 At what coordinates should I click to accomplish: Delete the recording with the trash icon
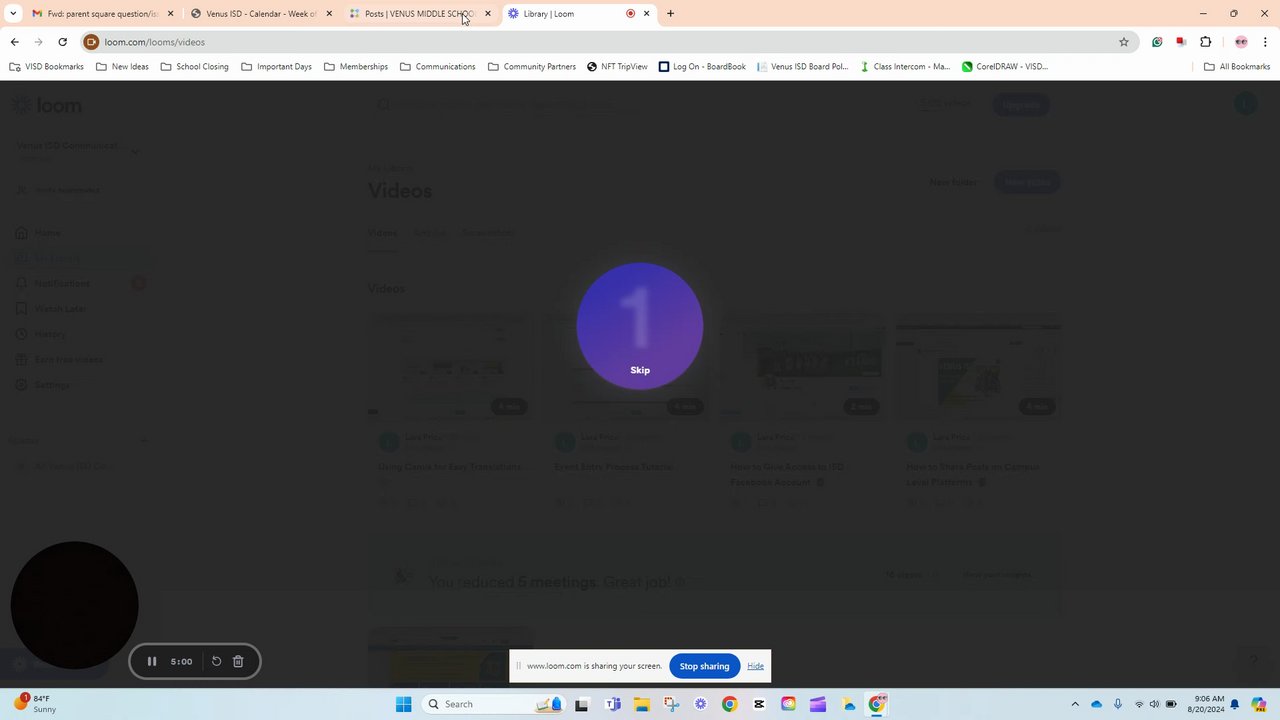tap(238, 661)
